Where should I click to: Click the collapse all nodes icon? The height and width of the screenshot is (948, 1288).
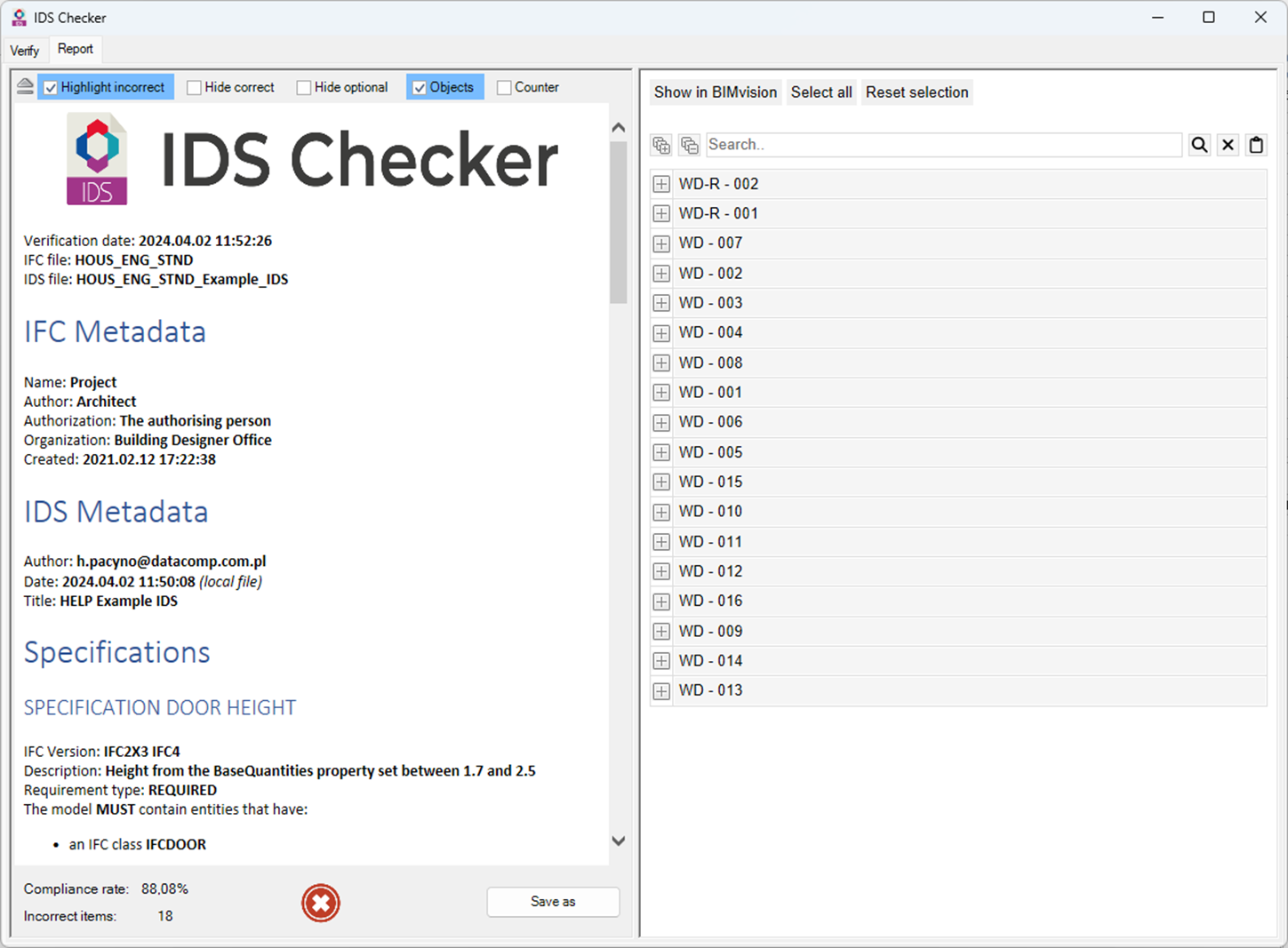(x=690, y=145)
